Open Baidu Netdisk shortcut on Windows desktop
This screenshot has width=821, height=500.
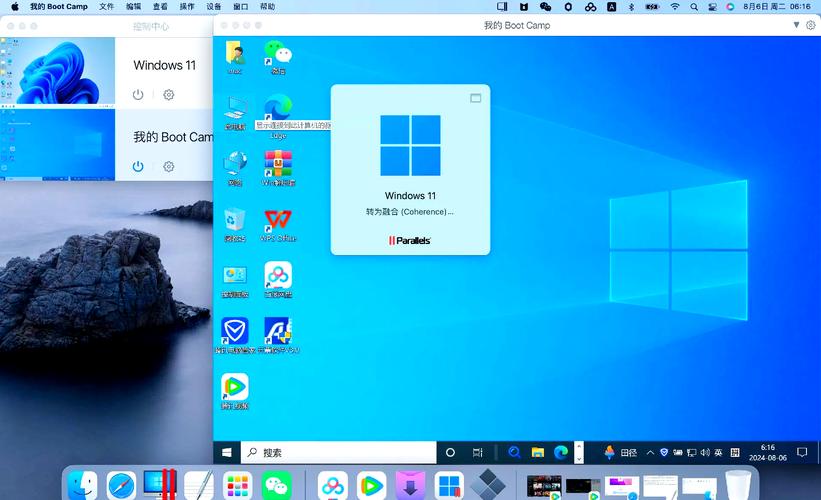pyautogui.click(x=278, y=280)
